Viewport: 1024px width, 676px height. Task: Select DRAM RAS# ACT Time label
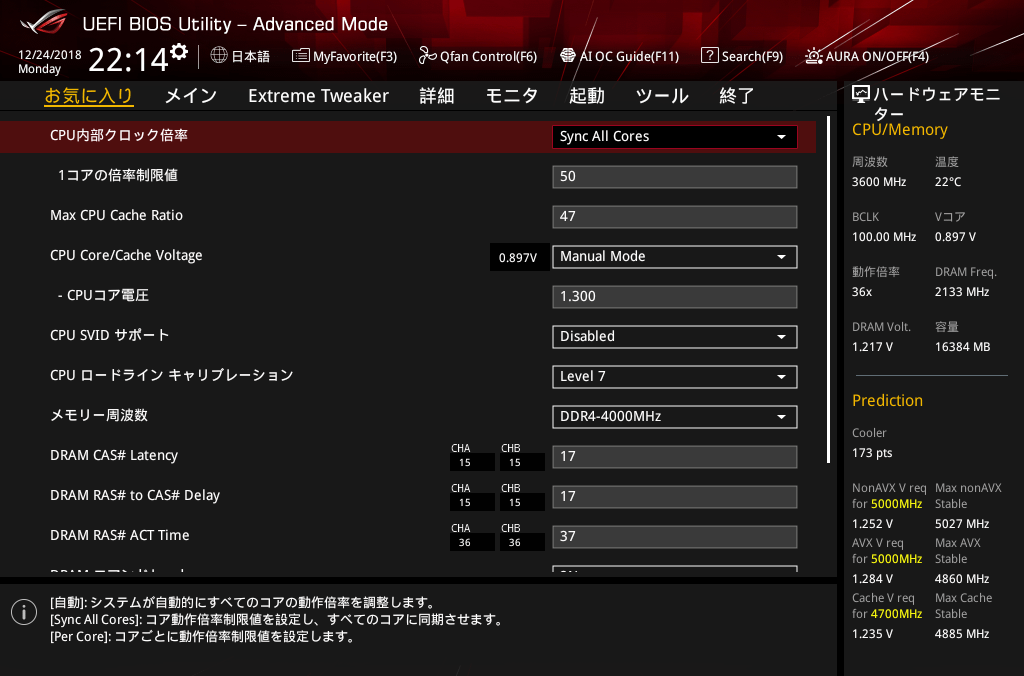(x=120, y=535)
